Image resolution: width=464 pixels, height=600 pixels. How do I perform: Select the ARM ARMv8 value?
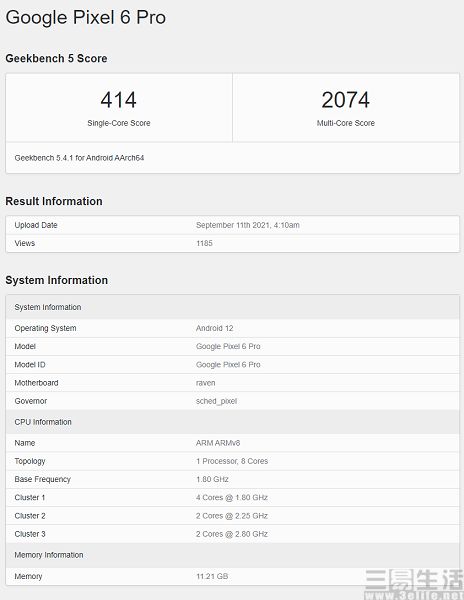pos(218,443)
